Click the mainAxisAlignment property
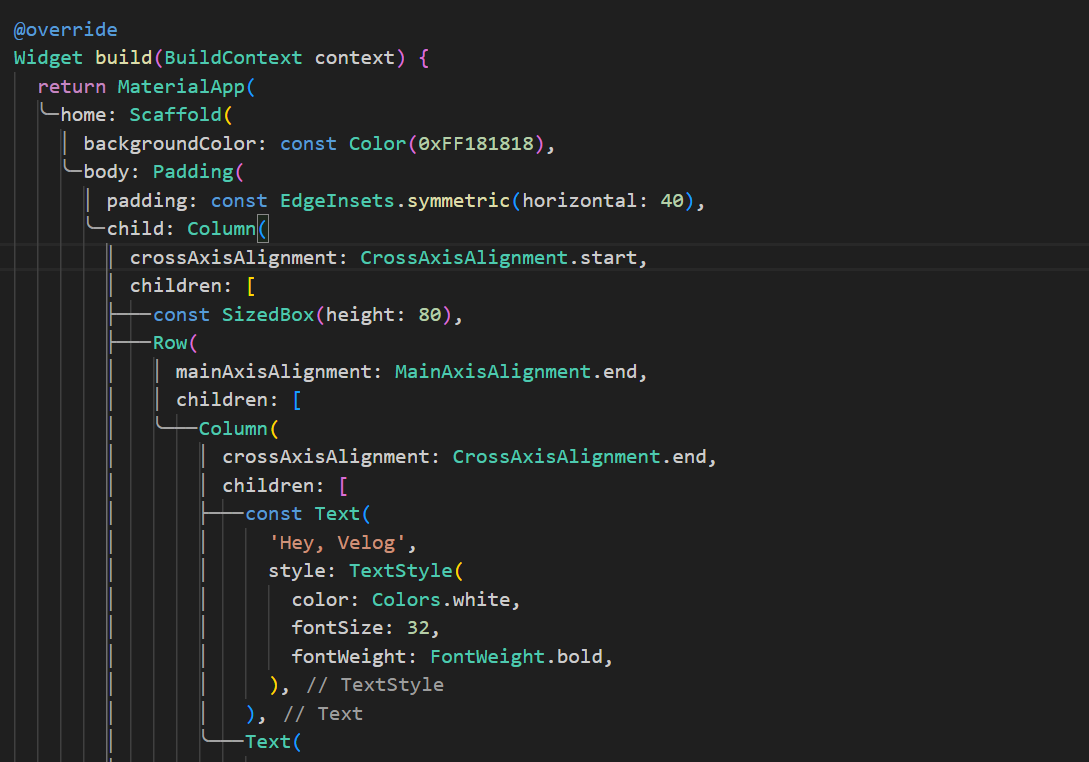The height and width of the screenshot is (762, 1089). [x=279, y=372]
